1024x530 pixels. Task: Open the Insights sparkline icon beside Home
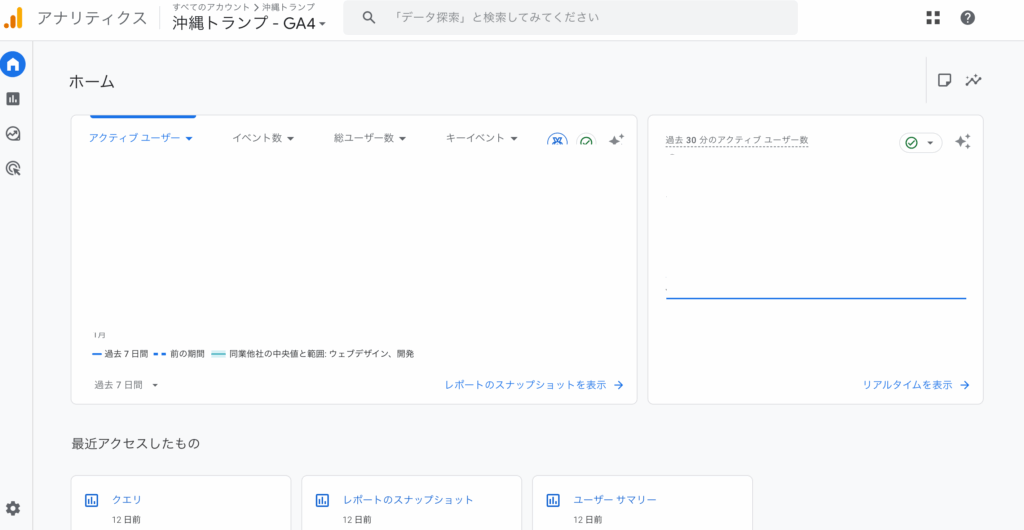pyautogui.click(x=974, y=80)
